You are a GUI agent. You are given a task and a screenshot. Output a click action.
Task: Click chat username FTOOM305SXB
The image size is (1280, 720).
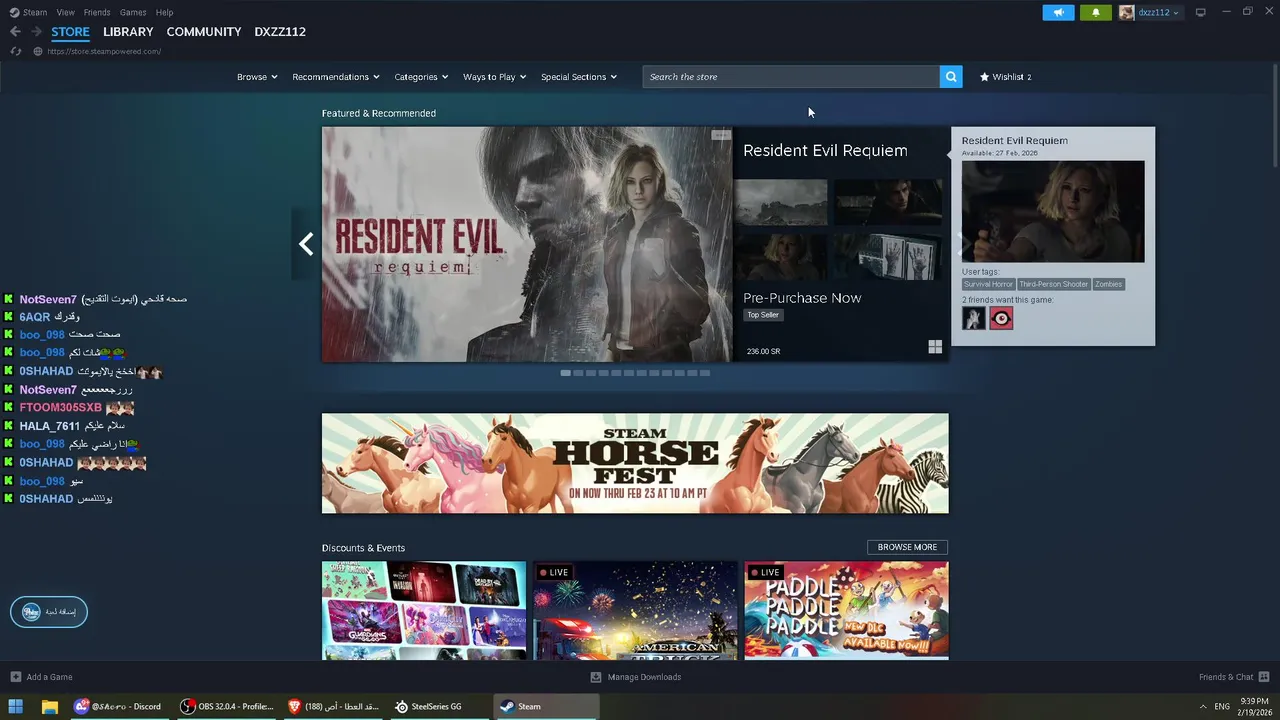click(x=60, y=408)
